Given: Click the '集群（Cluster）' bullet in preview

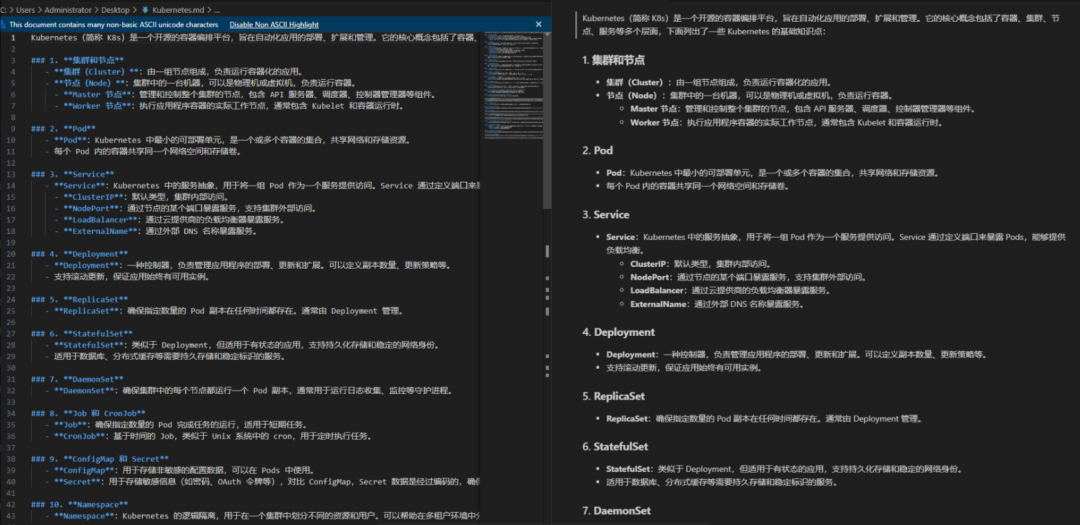Looking at the screenshot, I should (x=721, y=81).
